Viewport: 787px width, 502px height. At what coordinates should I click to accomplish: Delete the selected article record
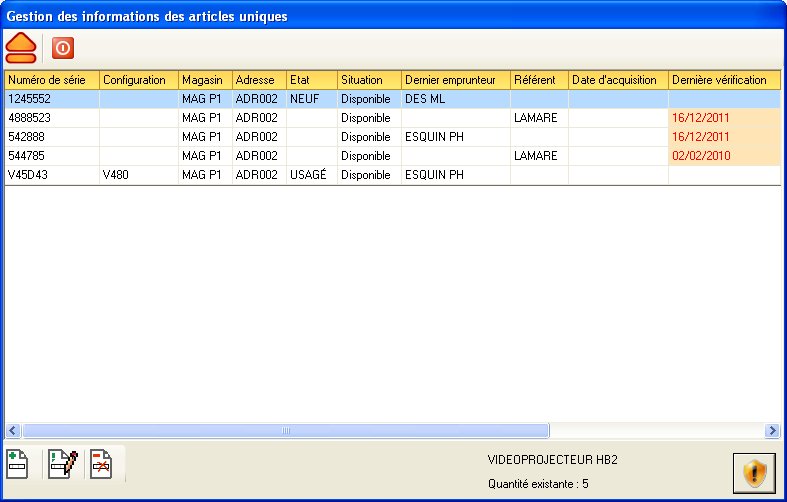point(102,465)
